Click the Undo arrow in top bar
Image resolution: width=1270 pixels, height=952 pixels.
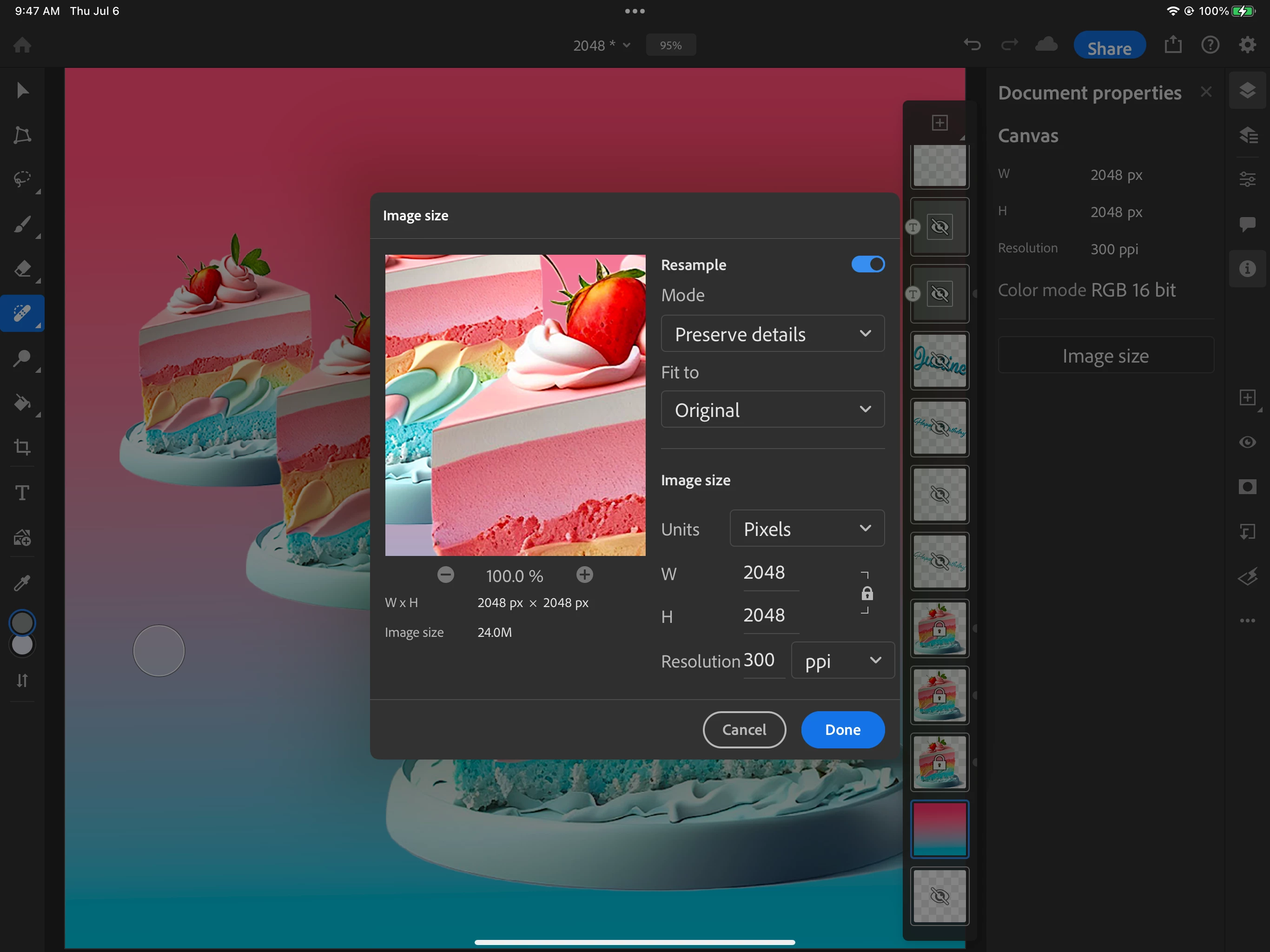[972, 45]
